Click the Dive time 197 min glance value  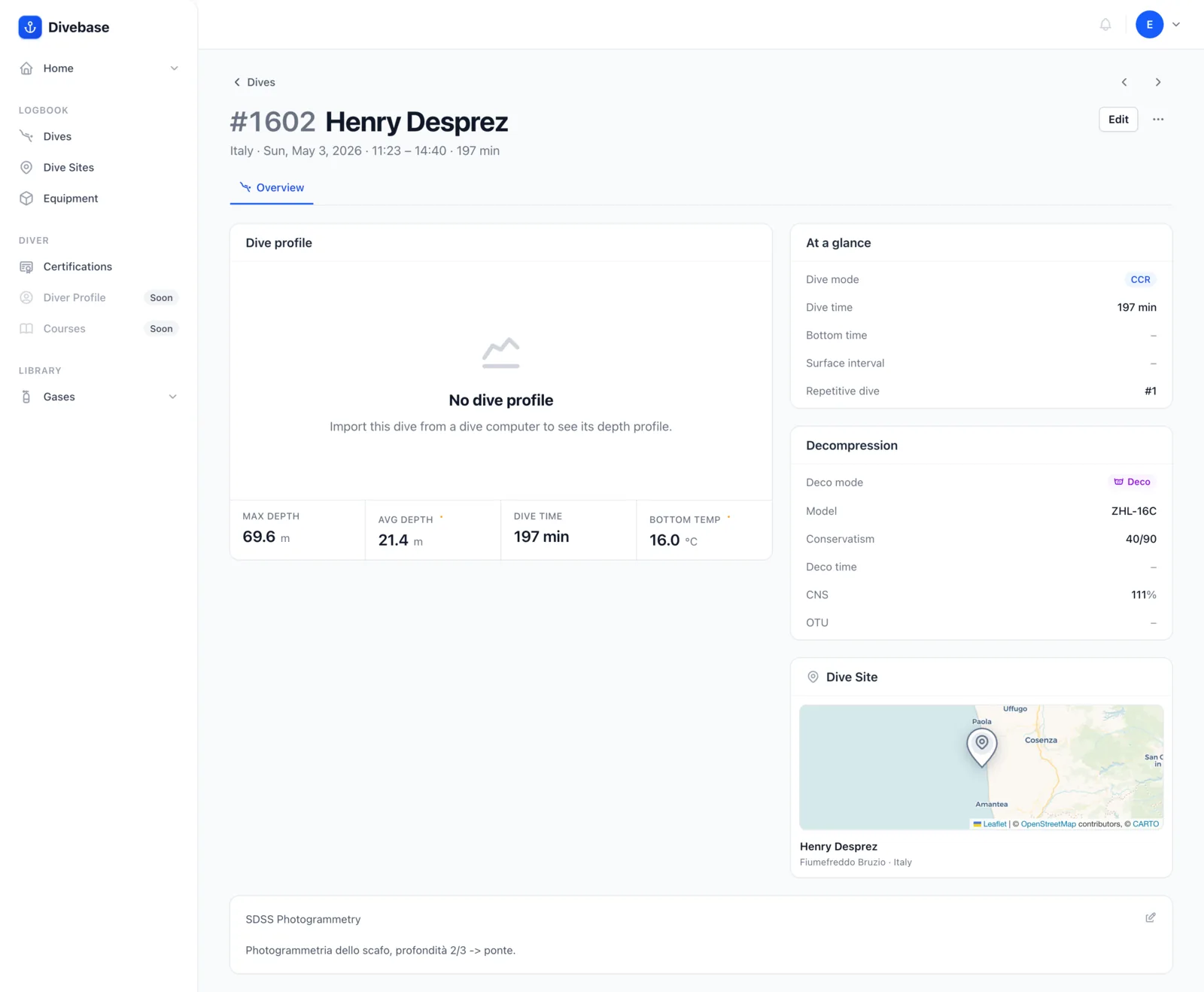tap(1136, 307)
